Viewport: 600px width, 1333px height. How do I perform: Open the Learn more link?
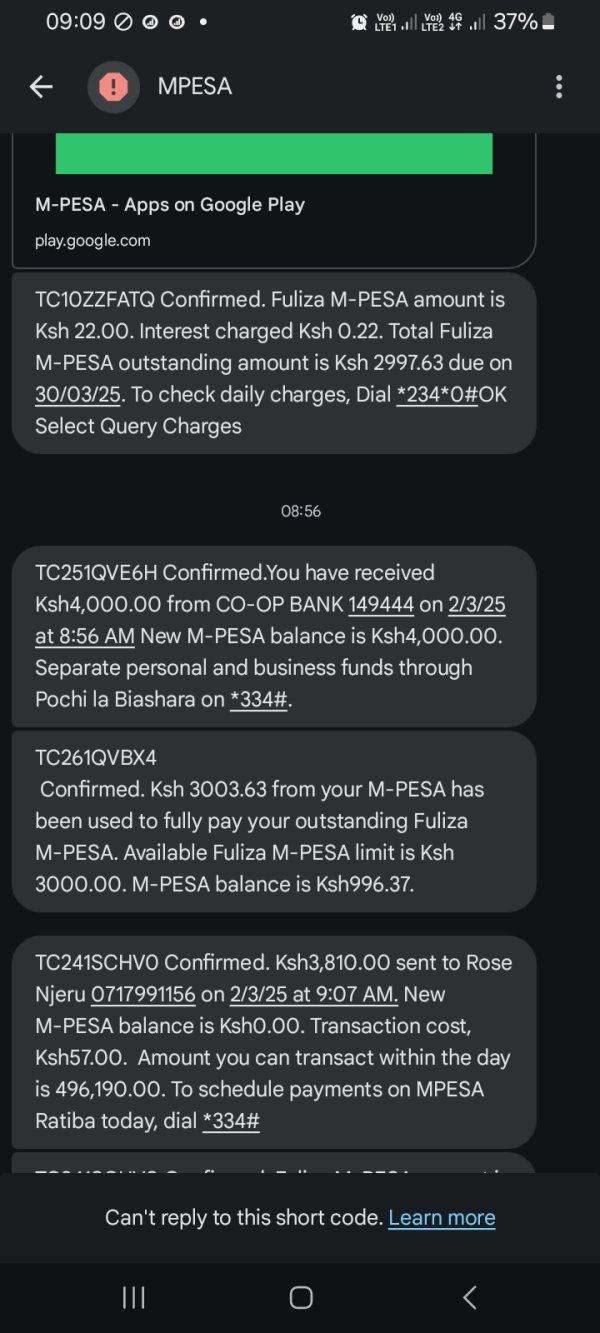click(441, 1217)
